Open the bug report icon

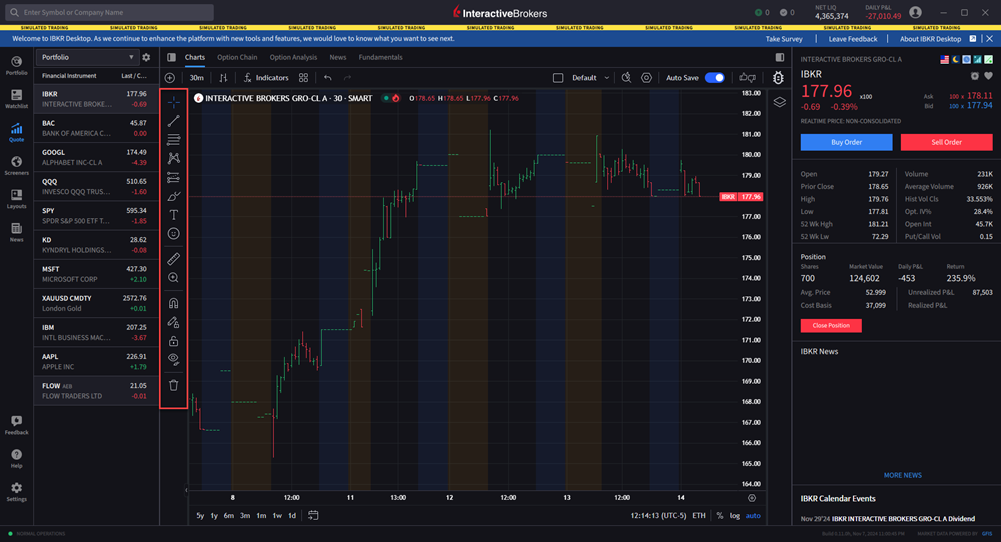778,78
